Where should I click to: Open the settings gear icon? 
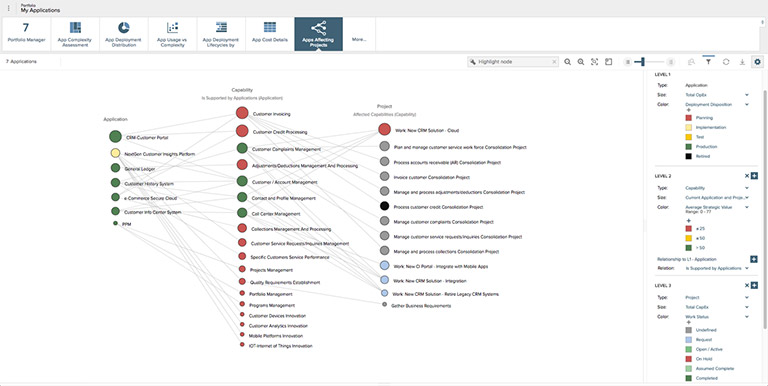[x=758, y=62]
